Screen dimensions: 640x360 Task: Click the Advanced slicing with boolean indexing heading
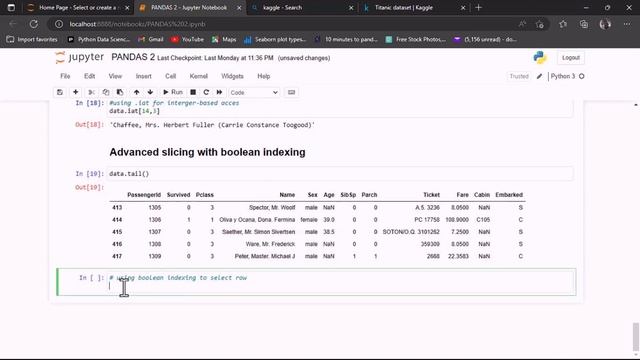coord(207,152)
